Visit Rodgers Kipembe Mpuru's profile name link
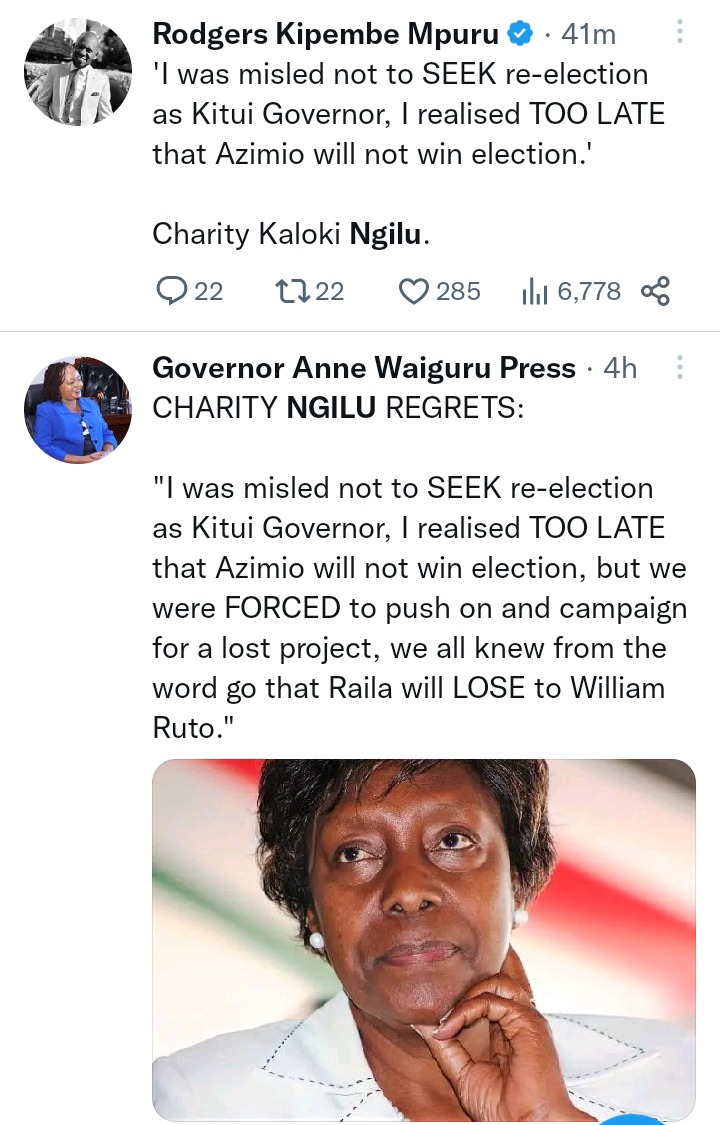This screenshot has width=720, height=1125. point(325,34)
